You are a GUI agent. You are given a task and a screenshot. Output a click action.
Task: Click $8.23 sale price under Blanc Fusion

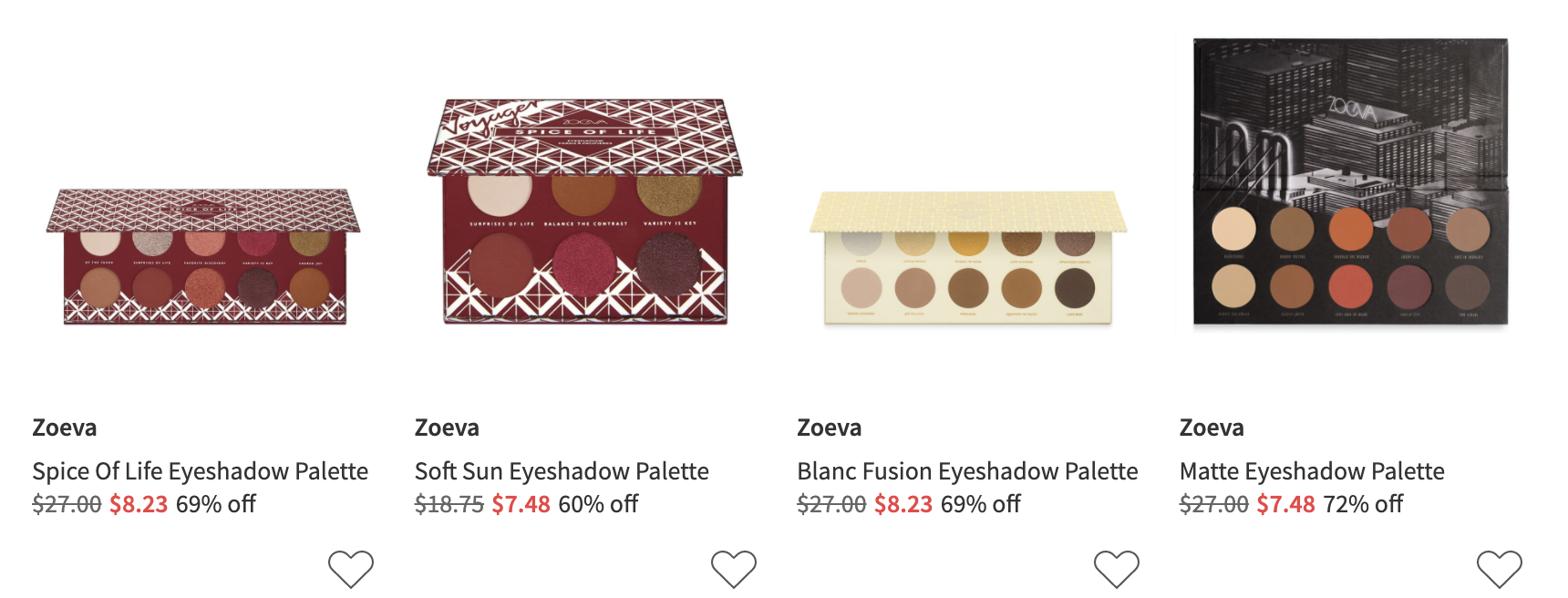pyautogui.click(x=903, y=504)
